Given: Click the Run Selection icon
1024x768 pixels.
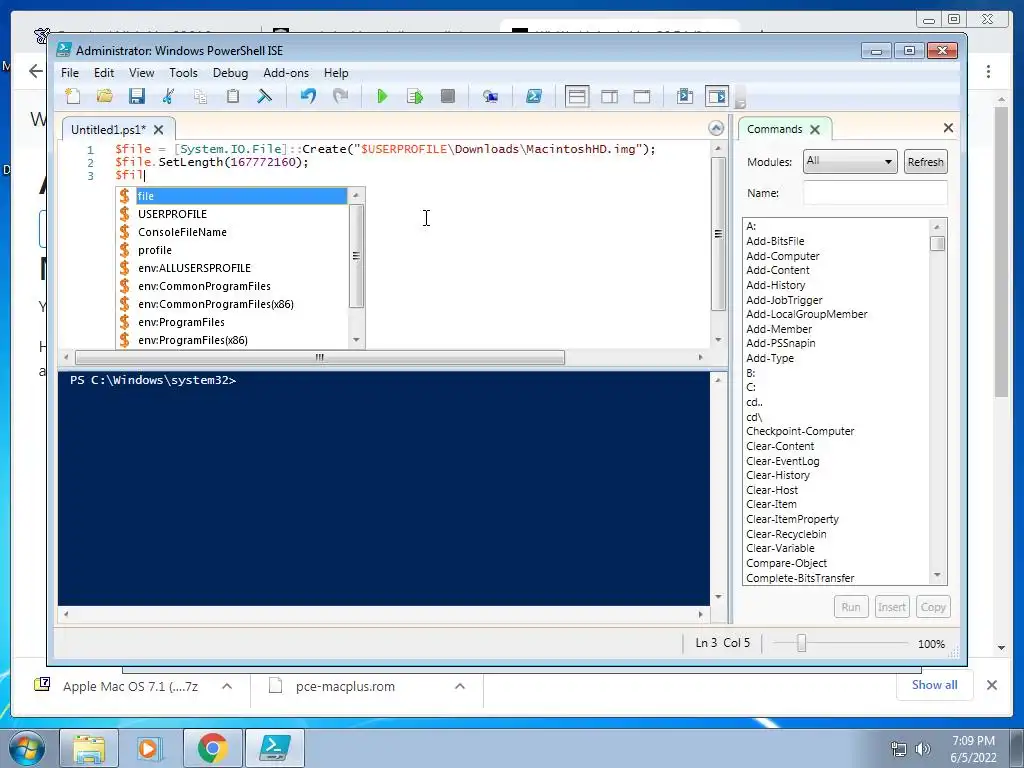Looking at the screenshot, I should pyautogui.click(x=415, y=97).
